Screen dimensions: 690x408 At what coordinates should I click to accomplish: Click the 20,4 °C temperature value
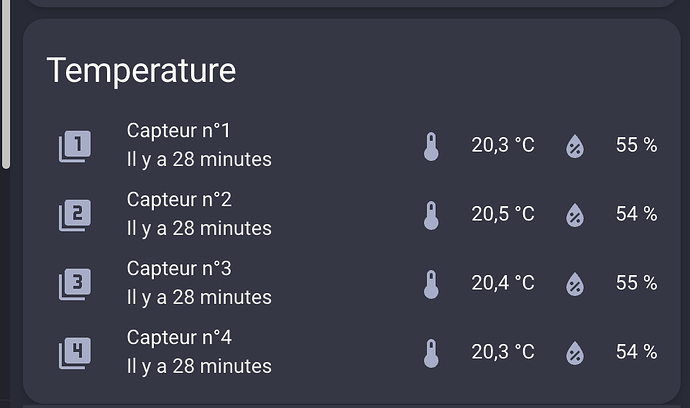click(503, 283)
